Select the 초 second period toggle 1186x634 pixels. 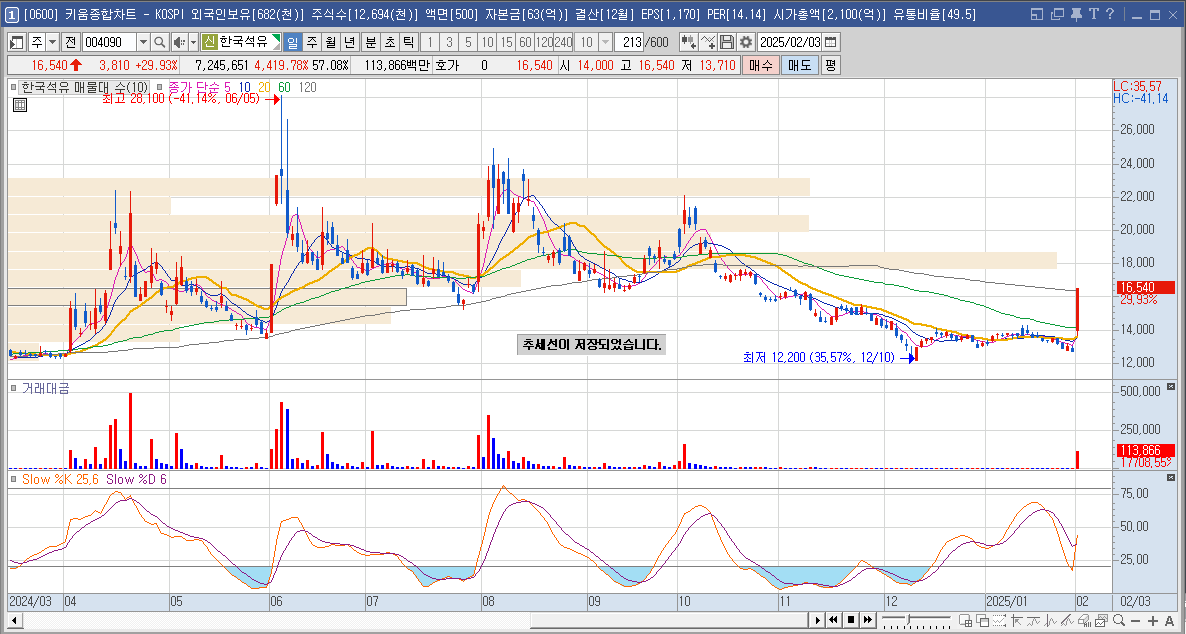point(390,42)
